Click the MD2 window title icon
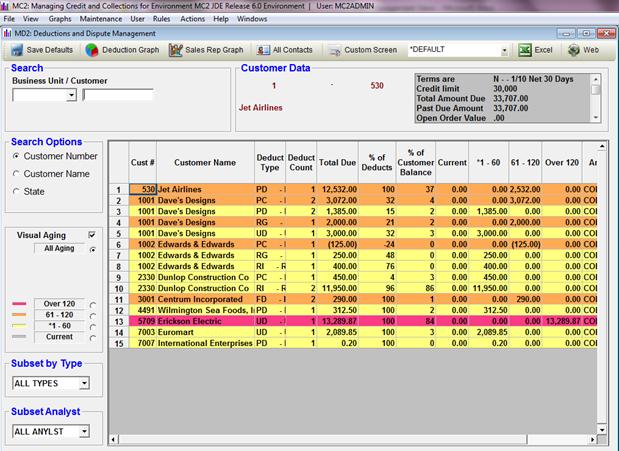 [8, 34]
